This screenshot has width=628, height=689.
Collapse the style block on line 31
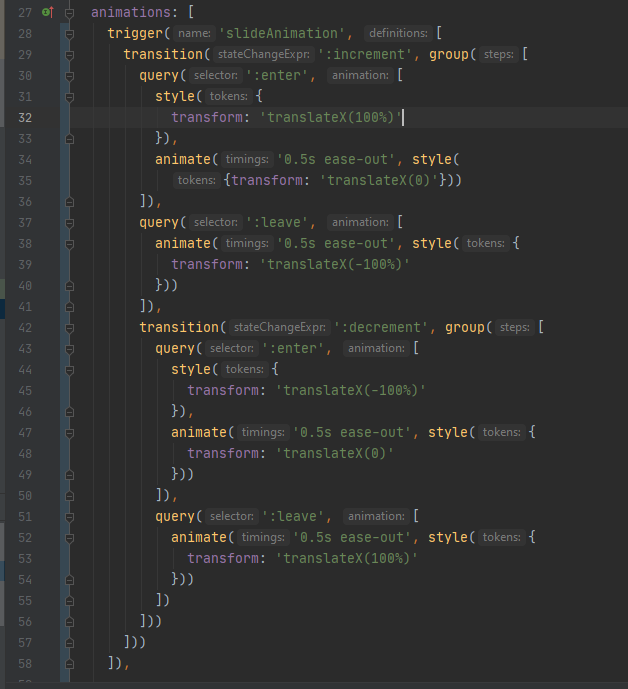tap(69, 97)
